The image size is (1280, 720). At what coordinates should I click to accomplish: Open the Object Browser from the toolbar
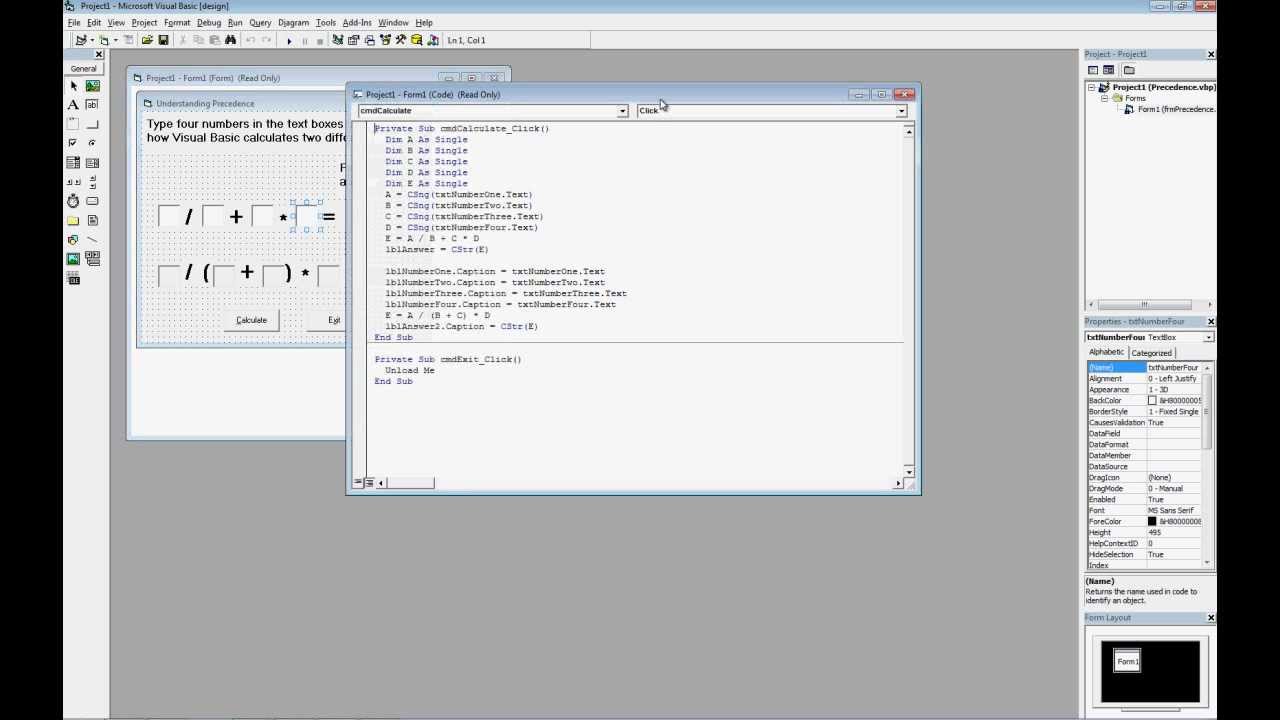click(x=386, y=40)
